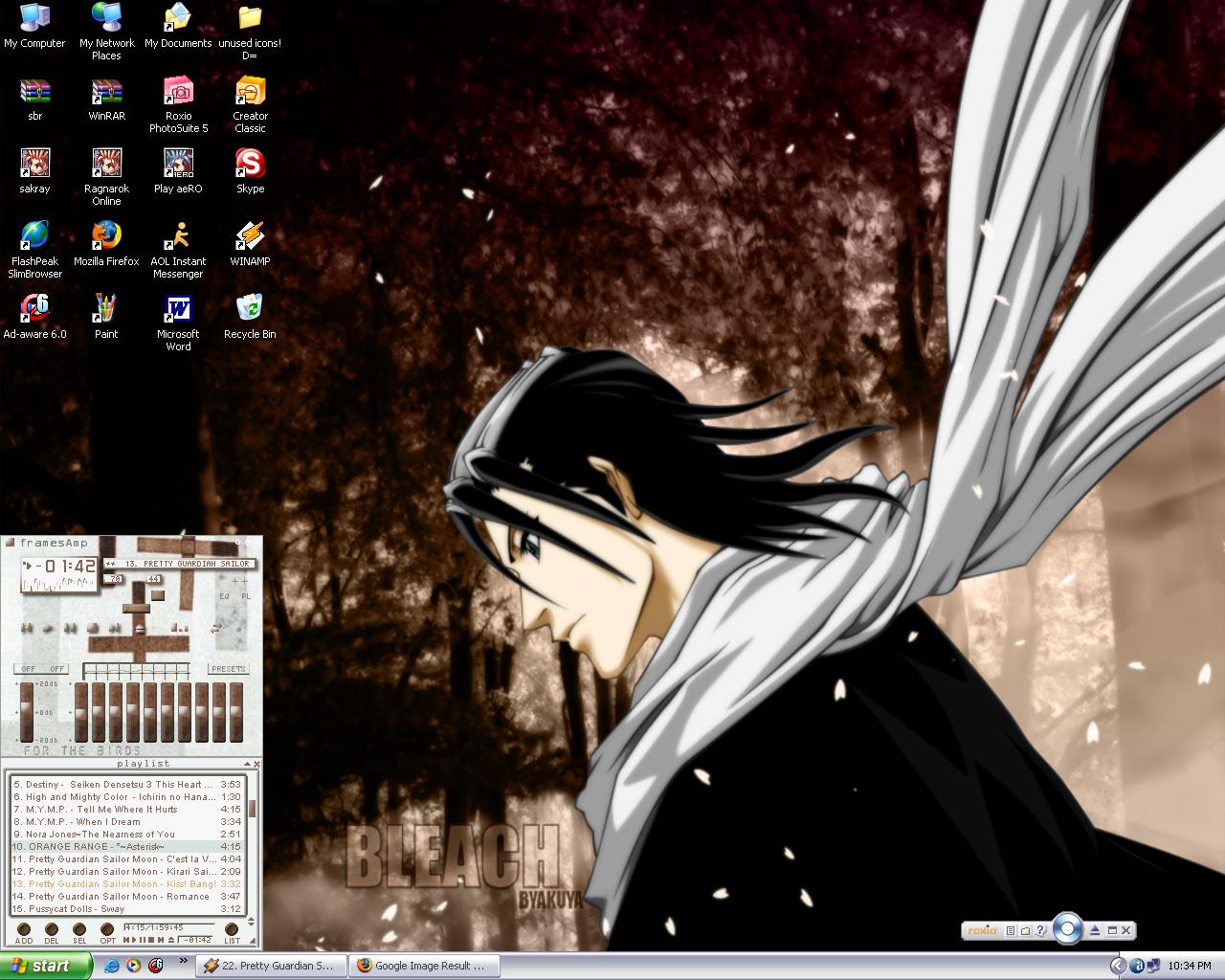Toggle equalizer ON/OFF (first OFF button)

pyautogui.click(x=29, y=669)
